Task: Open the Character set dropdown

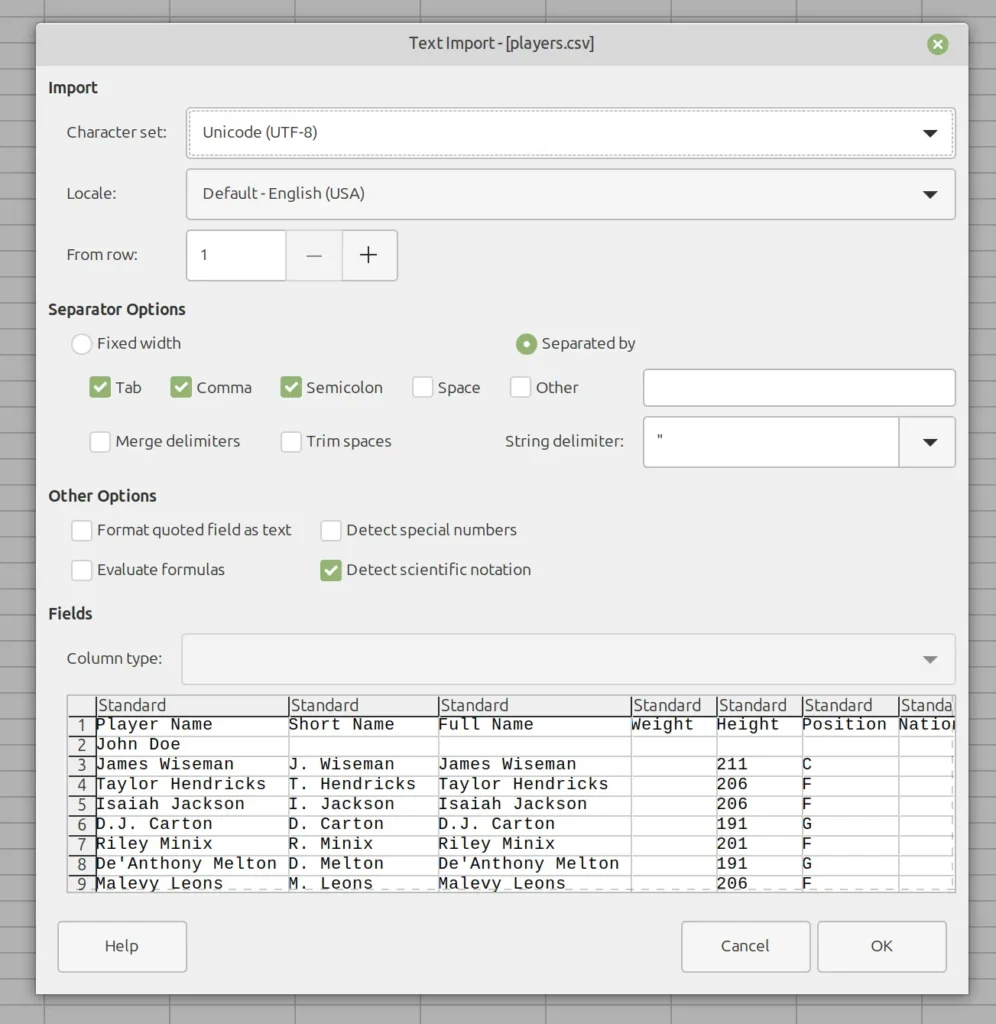Action: click(570, 133)
